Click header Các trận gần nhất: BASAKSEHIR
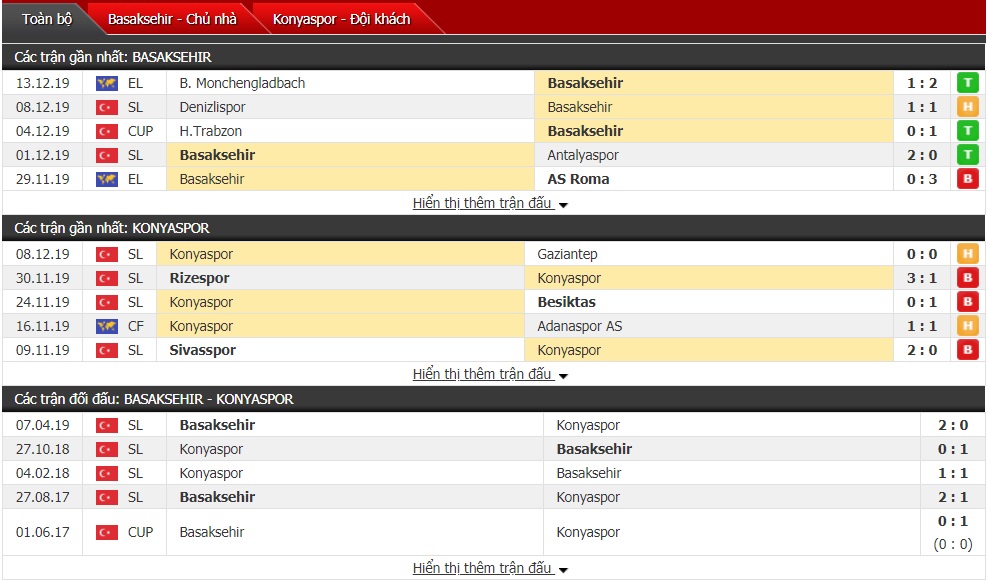Image resolution: width=988 pixels, height=582 pixels. pyautogui.click(x=113, y=57)
